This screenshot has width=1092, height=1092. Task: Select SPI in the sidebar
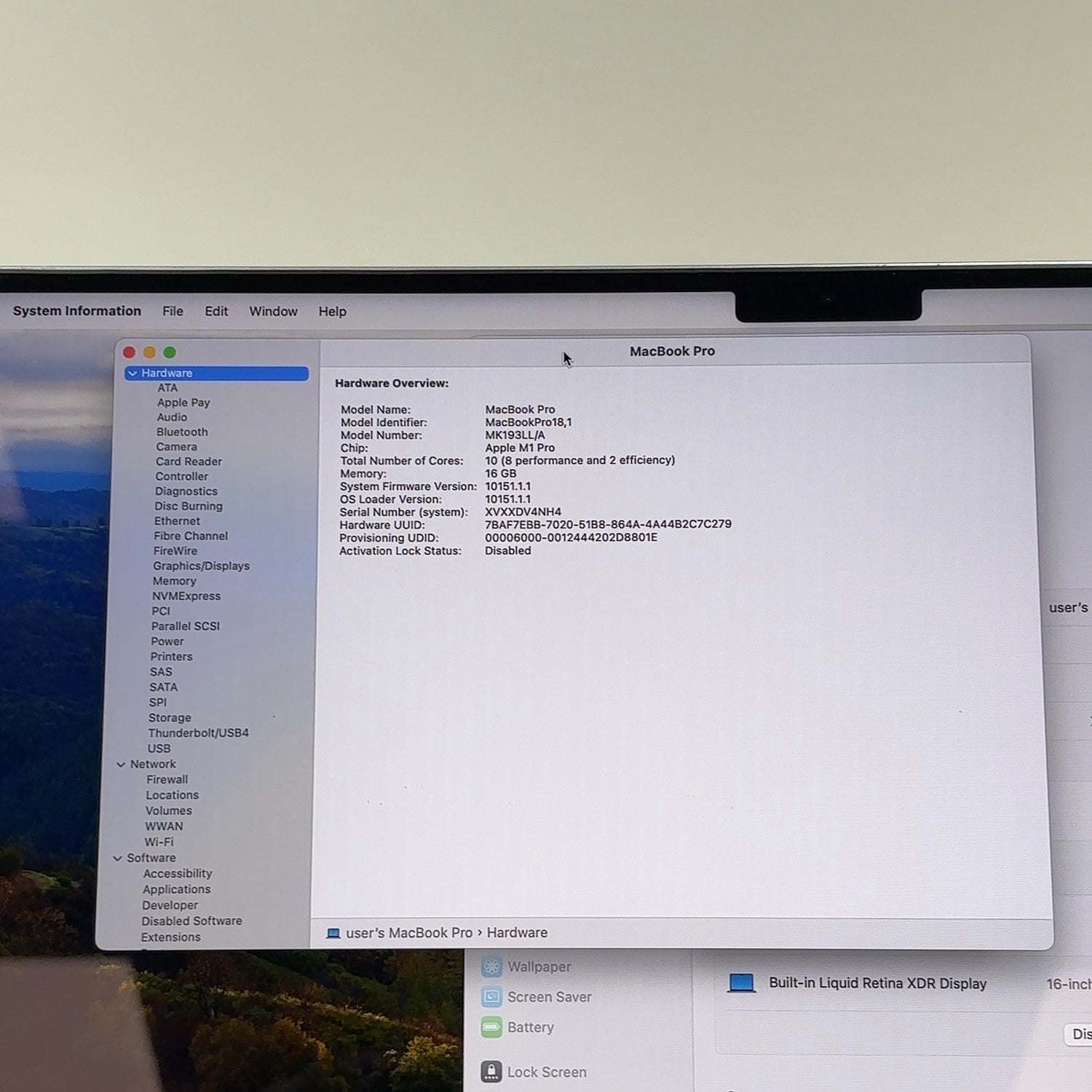click(158, 703)
